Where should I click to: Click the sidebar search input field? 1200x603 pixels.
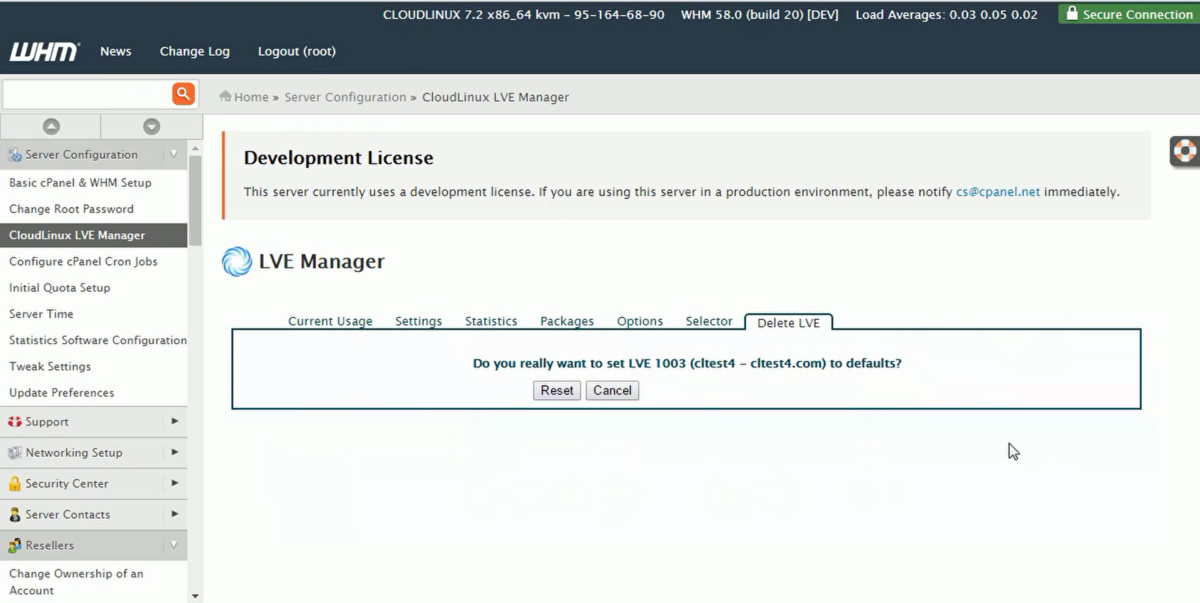87,94
